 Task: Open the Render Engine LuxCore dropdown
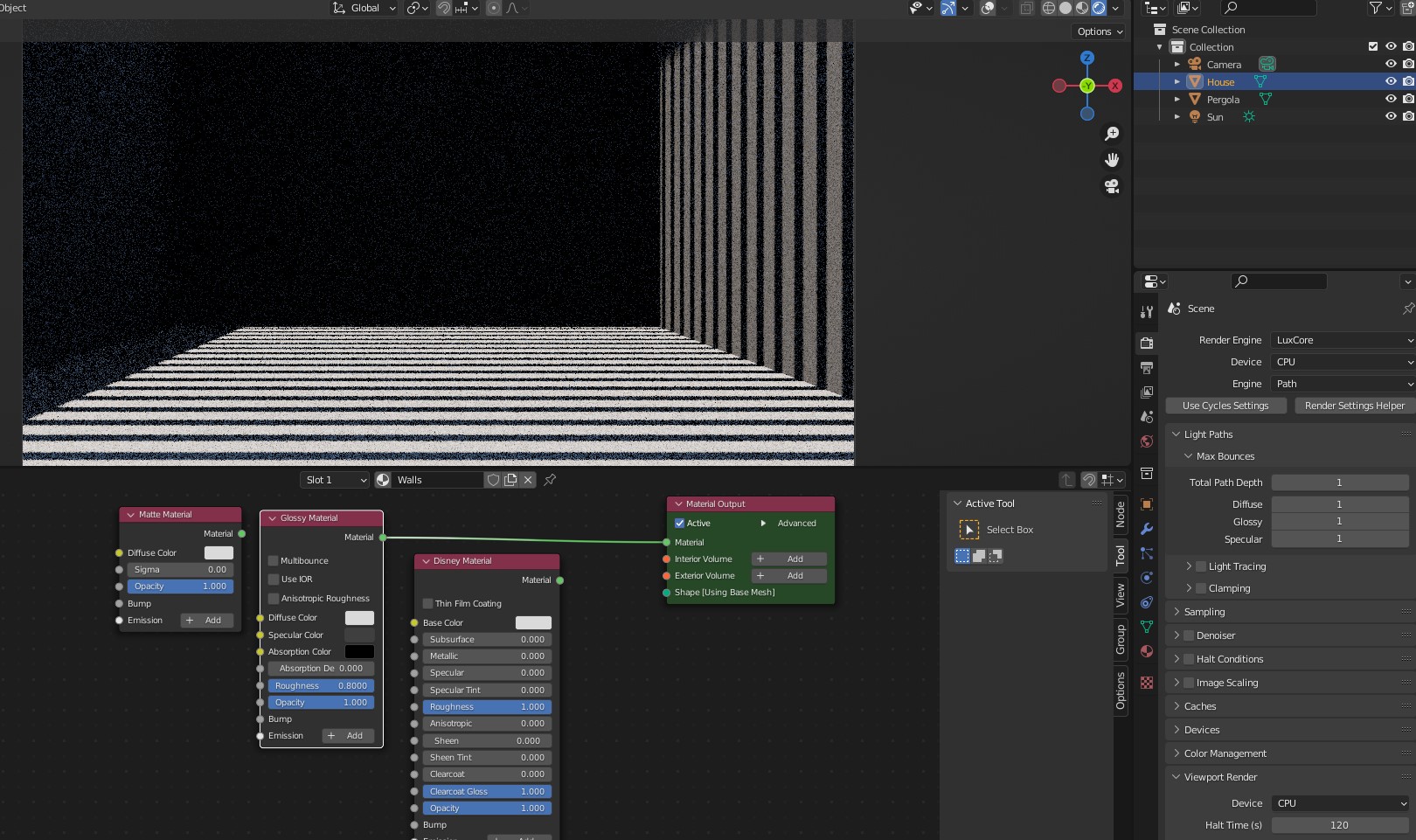pos(1343,340)
